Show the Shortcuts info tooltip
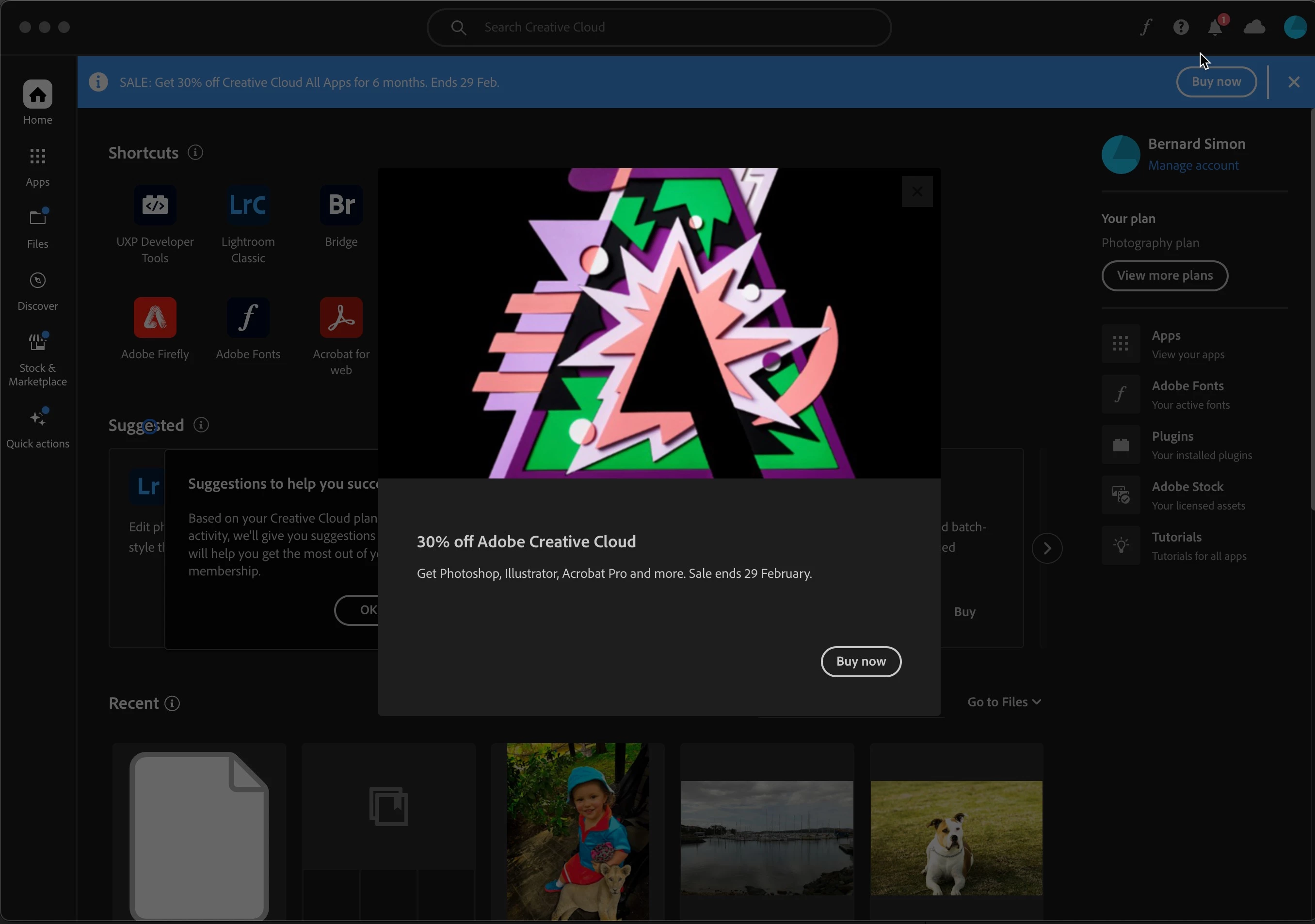1315x924 pixels. pos(195,153)
